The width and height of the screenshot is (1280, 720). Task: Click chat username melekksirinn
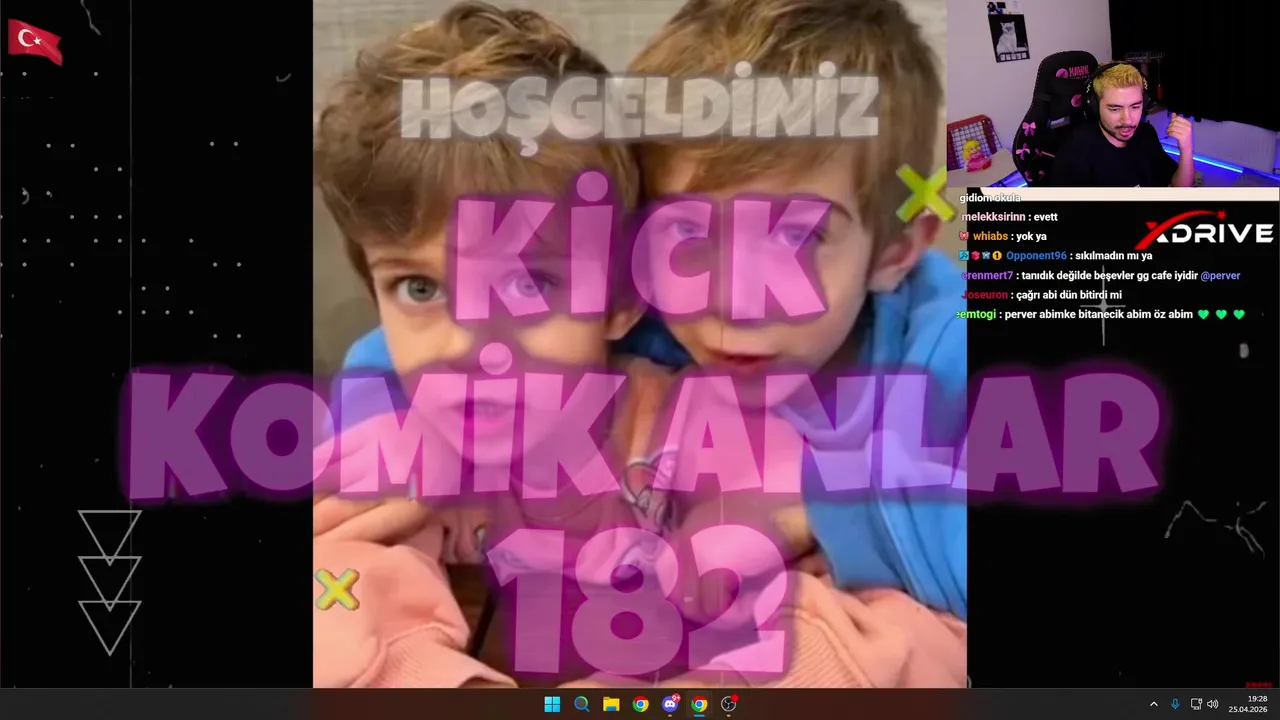tap(993, 217)
